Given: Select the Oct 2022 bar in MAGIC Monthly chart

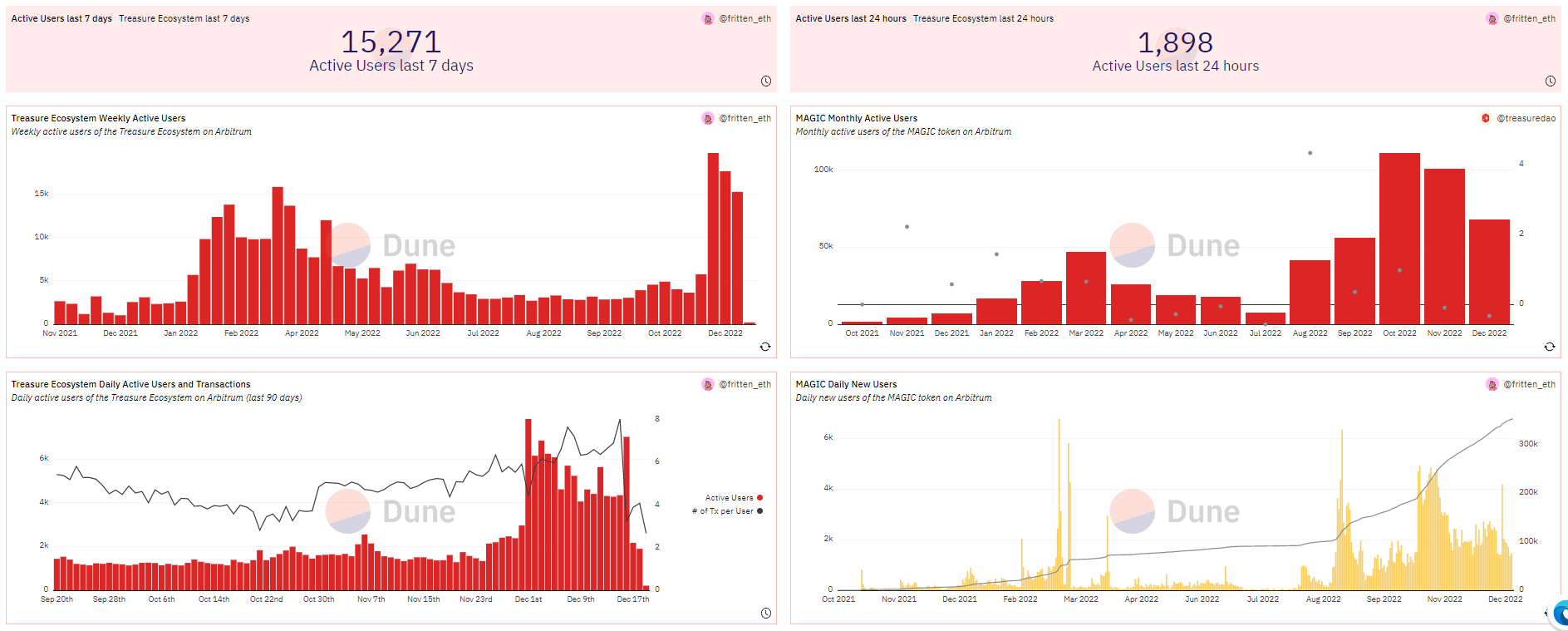Looking at the screenshot, I should coord(1399,239).
